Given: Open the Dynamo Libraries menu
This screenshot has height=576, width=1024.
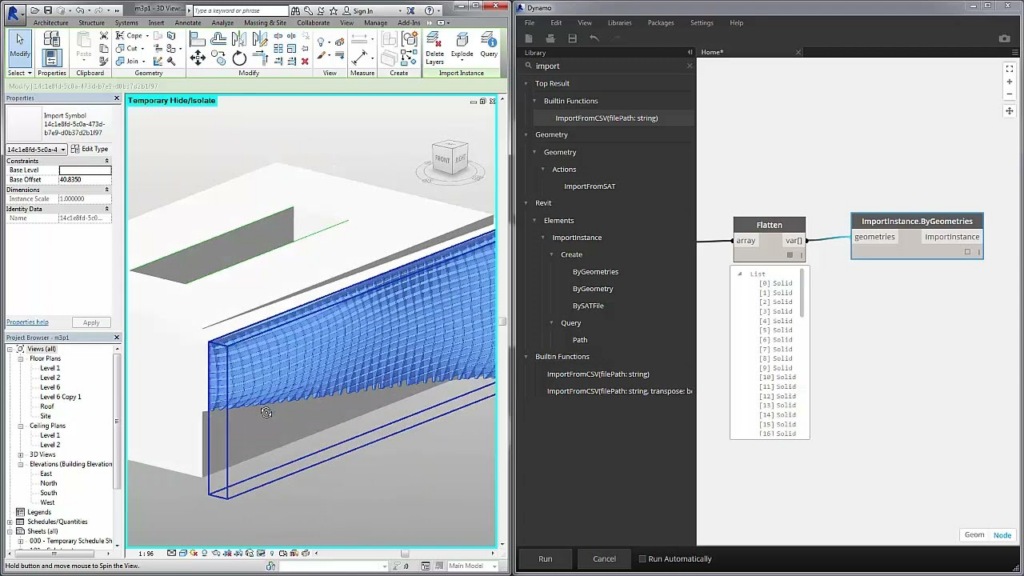Looking at the screenshot, I should pos(619,23).
